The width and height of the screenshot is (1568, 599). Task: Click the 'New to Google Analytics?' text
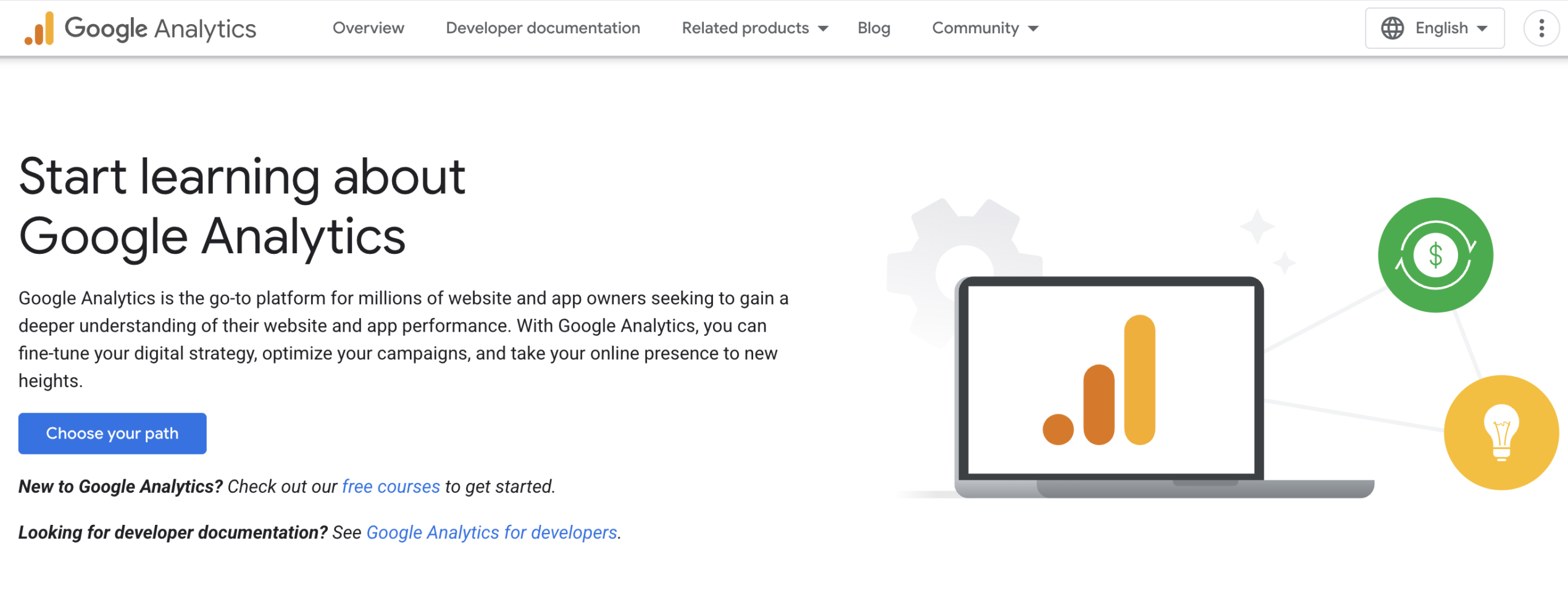click(x=120, y=487)
